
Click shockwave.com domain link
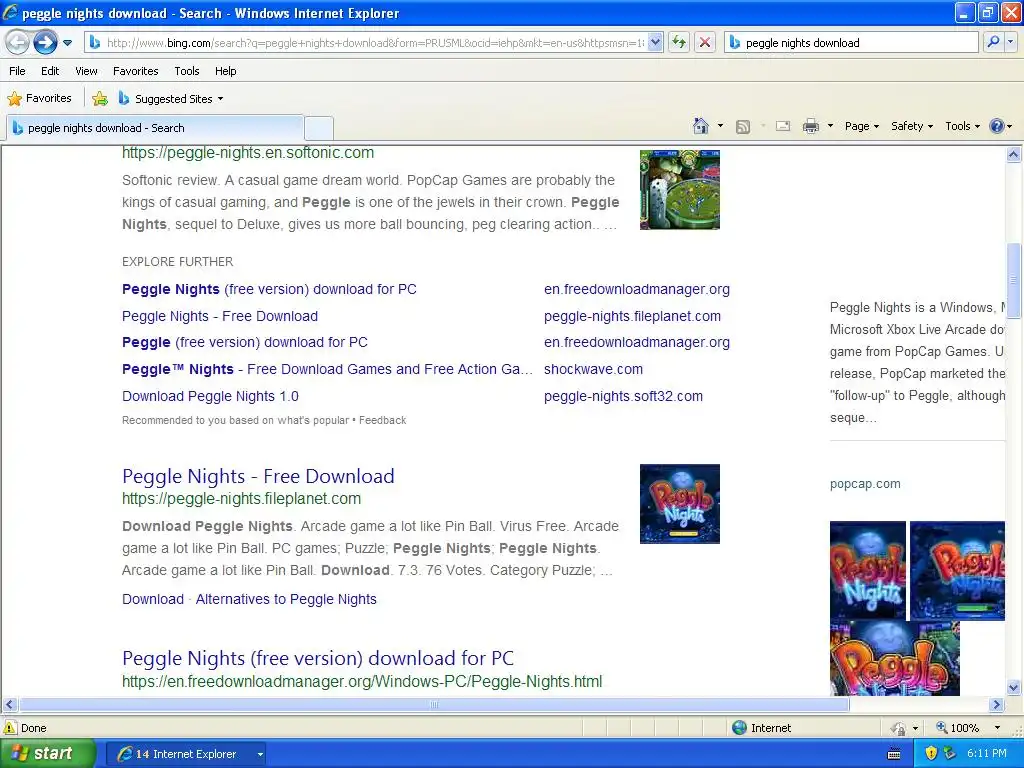coord(593,369)
